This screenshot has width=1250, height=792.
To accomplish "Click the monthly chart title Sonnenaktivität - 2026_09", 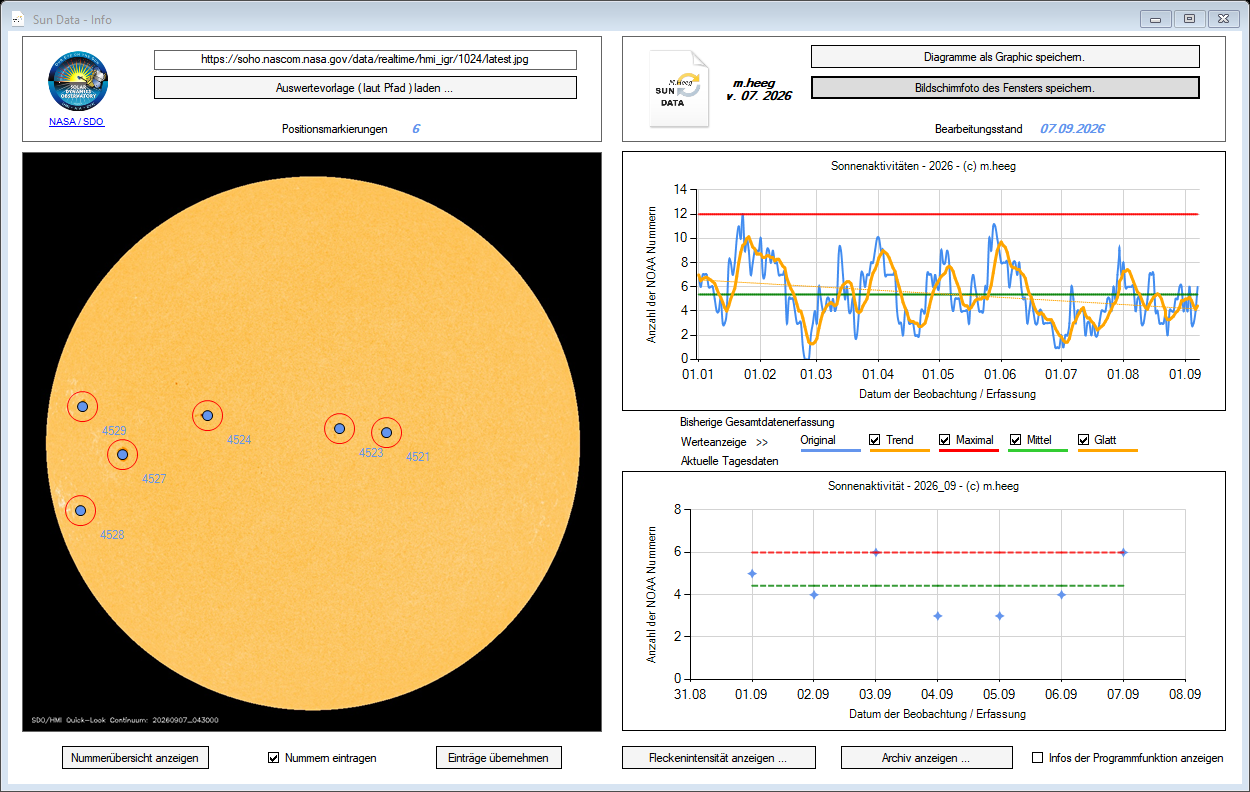I will click(x=923, y=486).
